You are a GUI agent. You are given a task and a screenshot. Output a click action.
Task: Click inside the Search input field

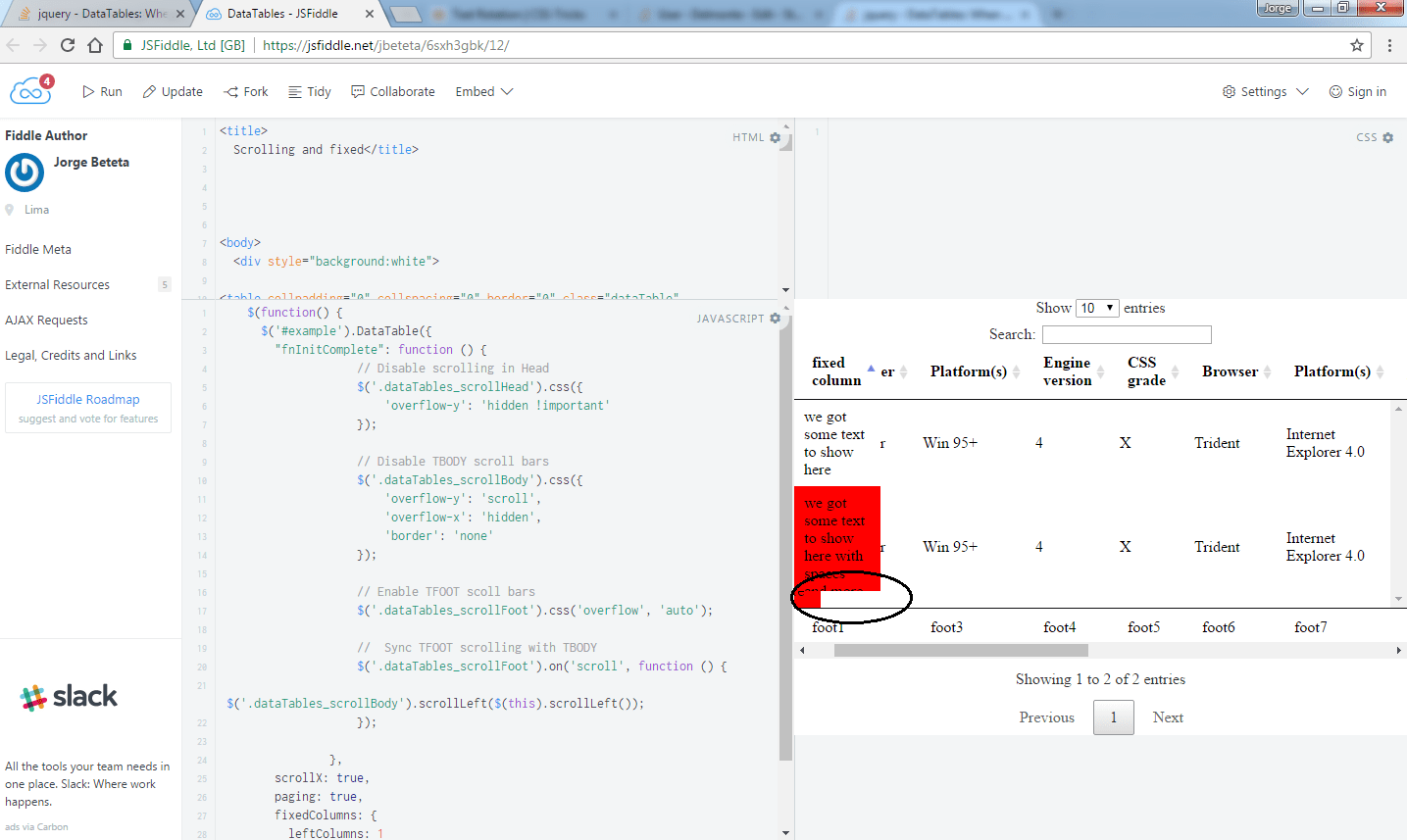(x=1126, y=333)
